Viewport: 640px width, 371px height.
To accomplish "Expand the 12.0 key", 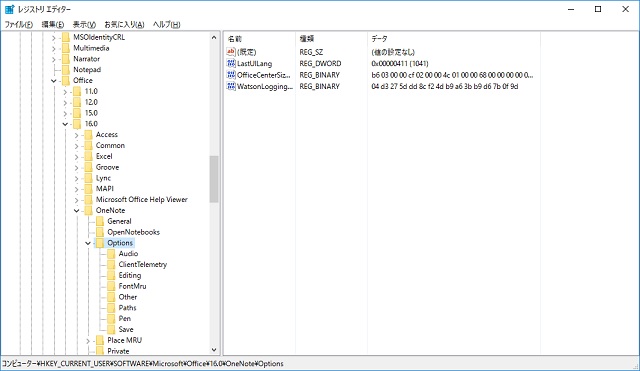I will click(65, 102).
